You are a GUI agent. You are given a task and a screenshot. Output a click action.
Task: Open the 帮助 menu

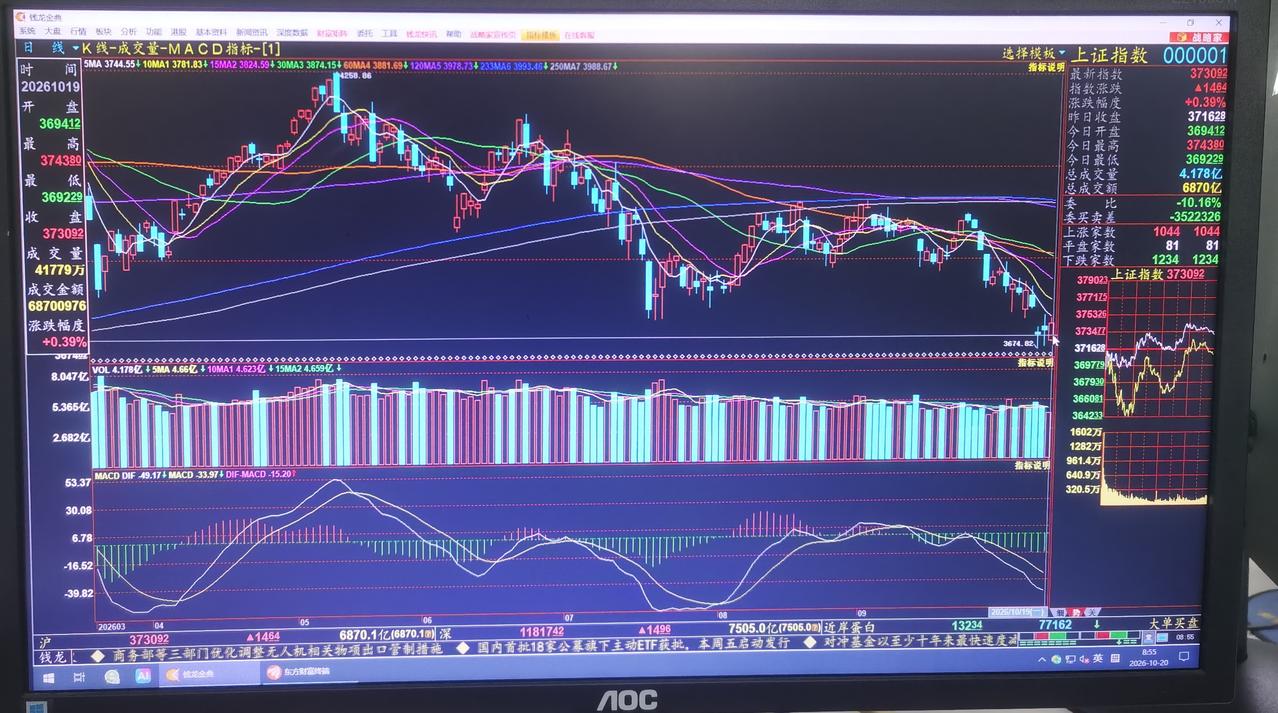[454, 34]
